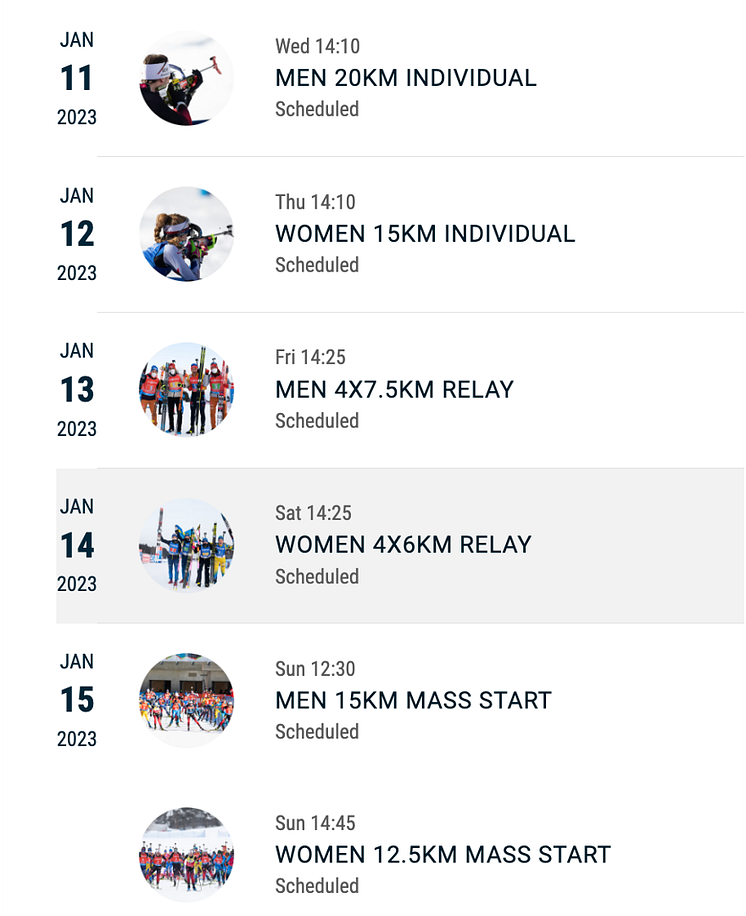Viewport: 746px width, 916px height.
Task: Click the Jan 15 2023 date label
Action: [x=77, y=700]
